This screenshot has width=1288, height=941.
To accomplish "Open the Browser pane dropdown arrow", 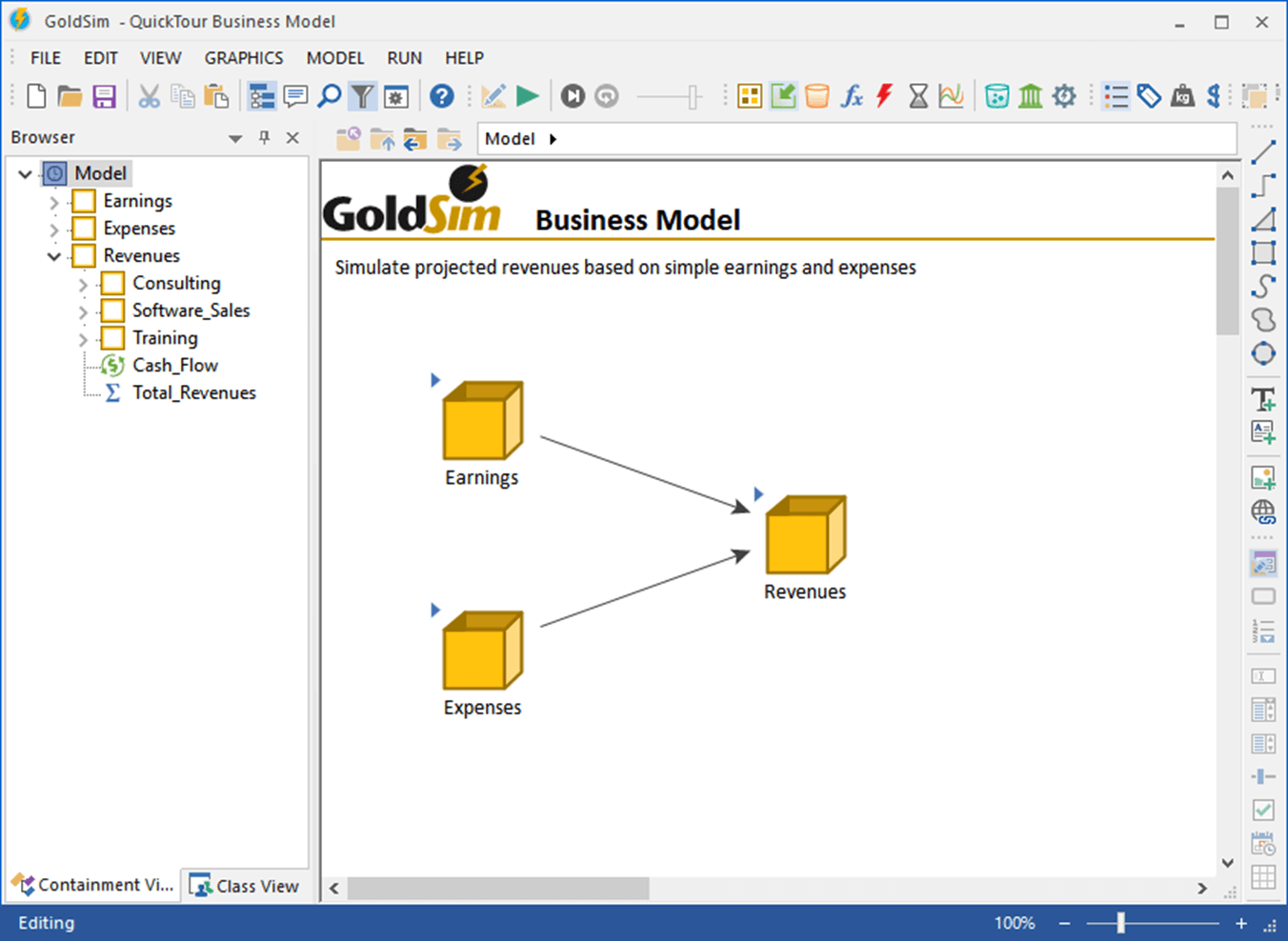I will [235, 138].
